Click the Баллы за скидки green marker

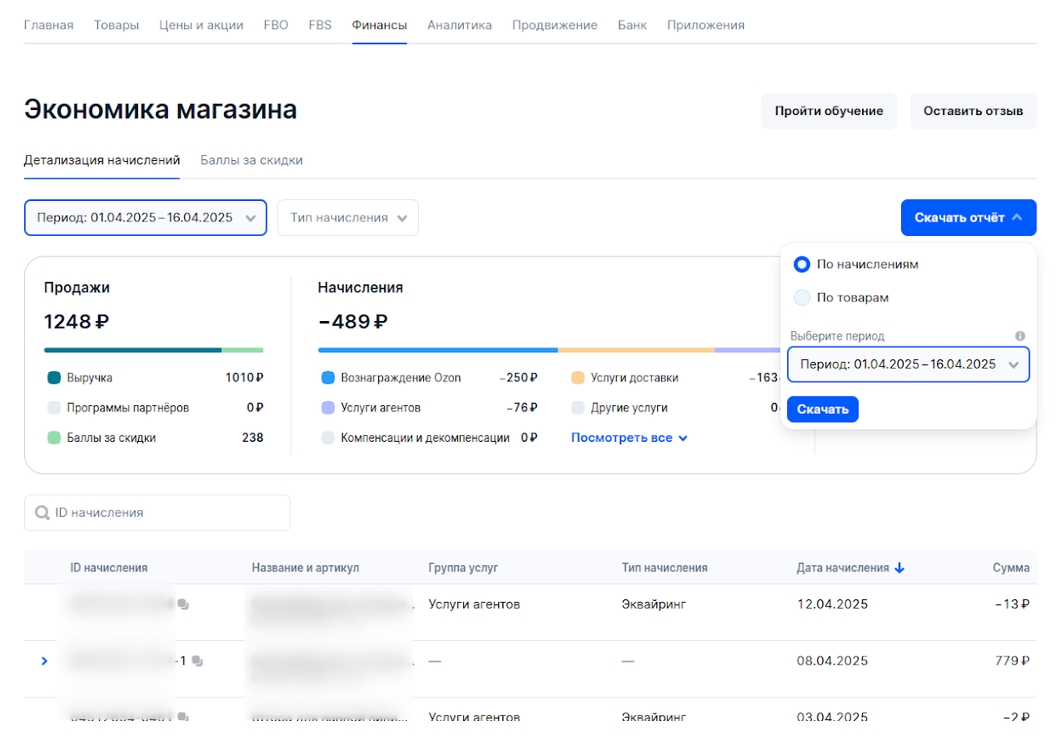click(x=54, y=438)
